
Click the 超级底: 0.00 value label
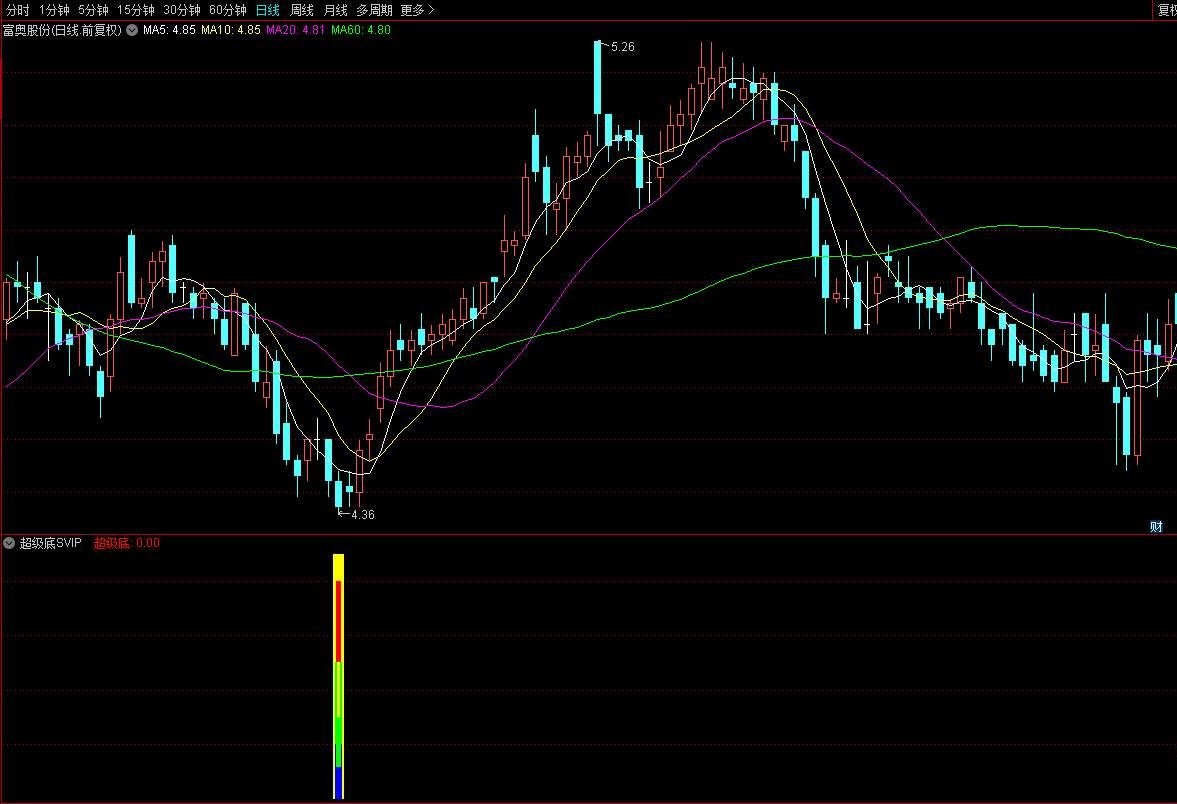click(x=126, y=543)
